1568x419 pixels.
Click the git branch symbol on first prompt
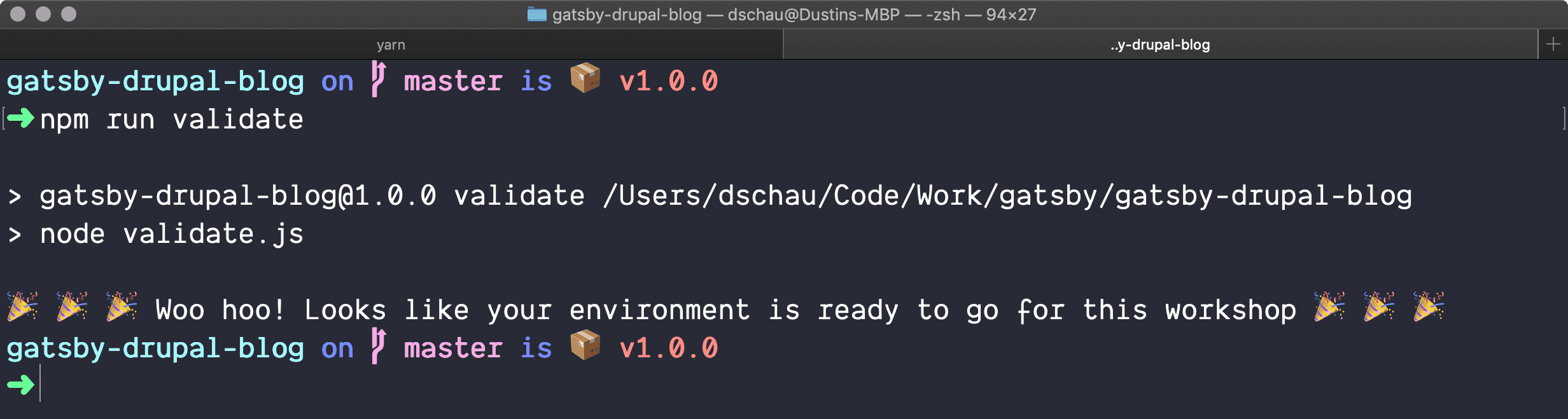click(378, 79)
